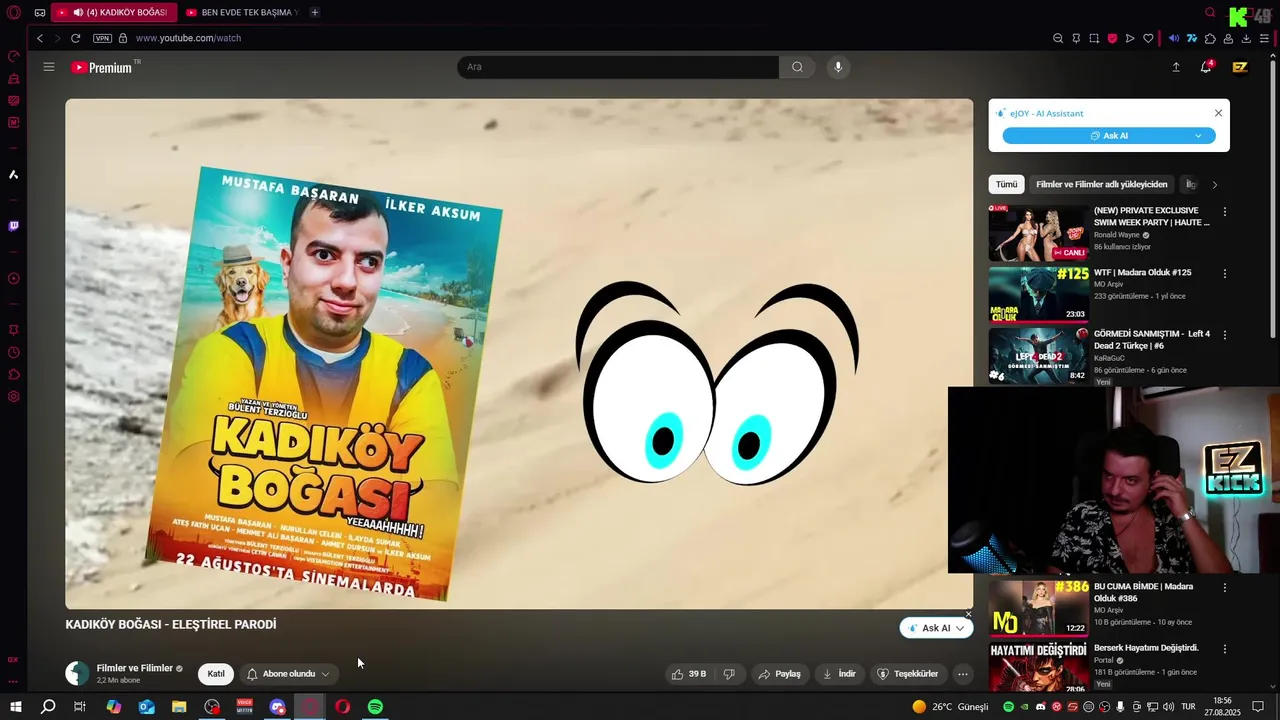Click the floating Ask AI pill
The width and height of the screenshot is (1280, 720).
(x=936, y=628)
